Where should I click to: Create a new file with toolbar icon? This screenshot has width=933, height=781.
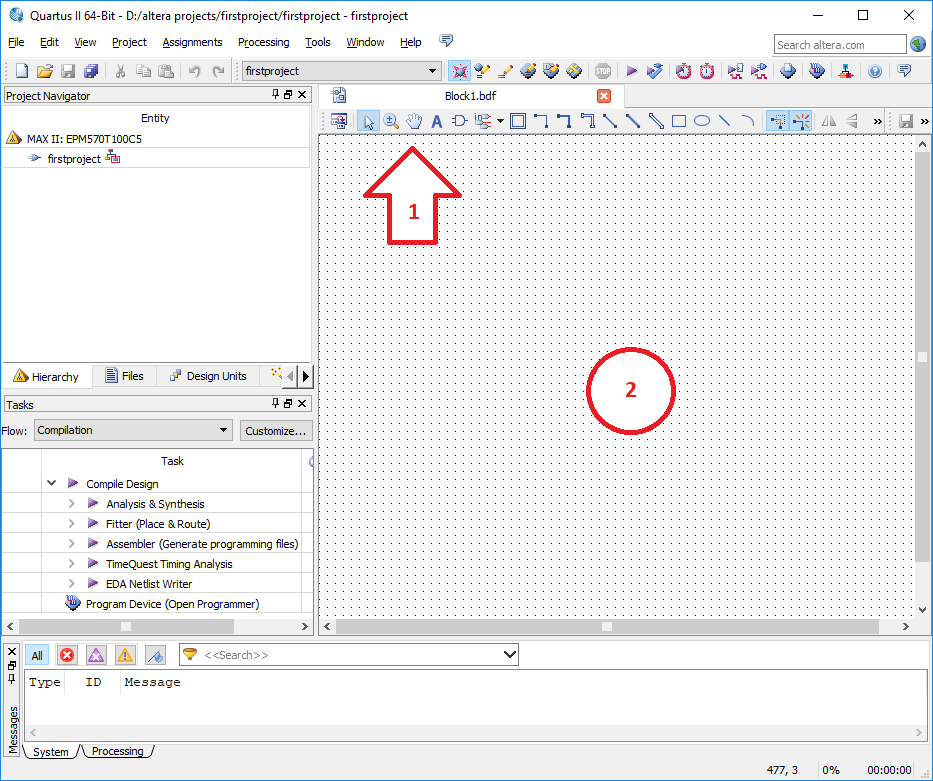click(x=22, y=71)
